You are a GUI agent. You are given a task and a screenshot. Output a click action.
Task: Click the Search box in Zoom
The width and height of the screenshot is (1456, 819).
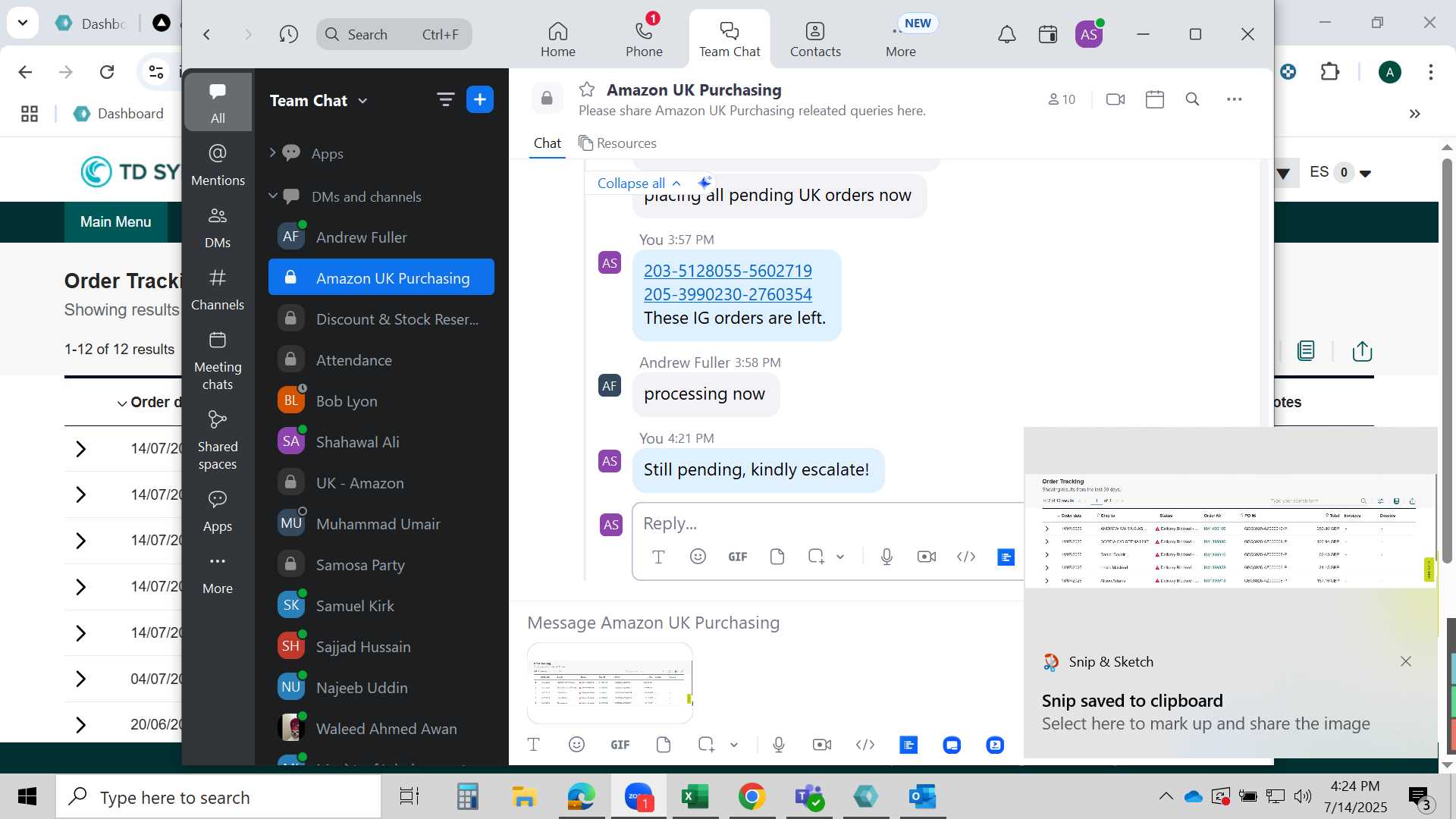point(394,34)
